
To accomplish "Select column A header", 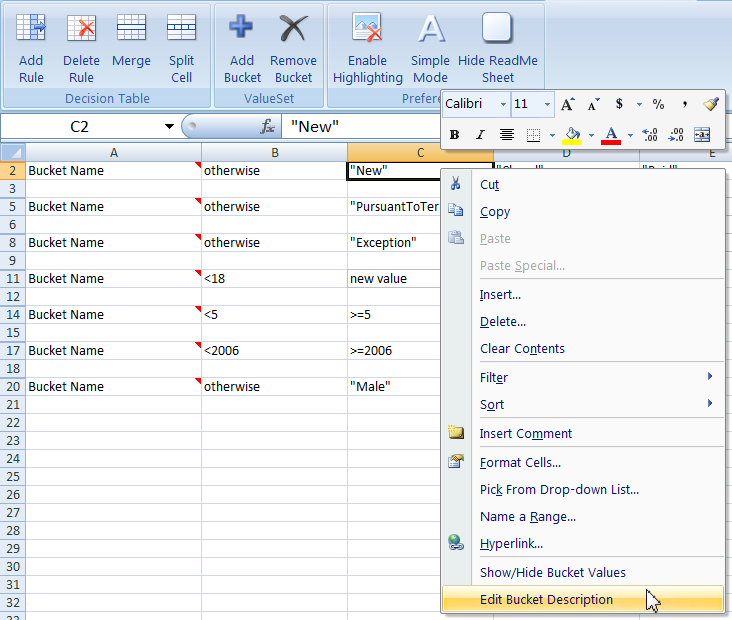I will (113, 153).
